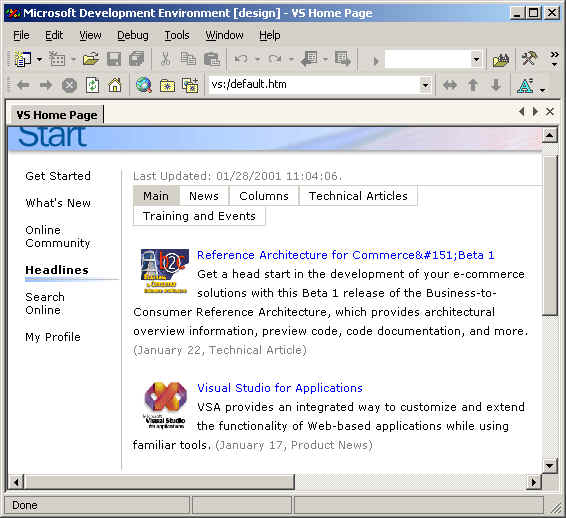Close the VS Home Page document
Image resolution: width=566 pixels, height=518 pixels.
pos(549,112)
